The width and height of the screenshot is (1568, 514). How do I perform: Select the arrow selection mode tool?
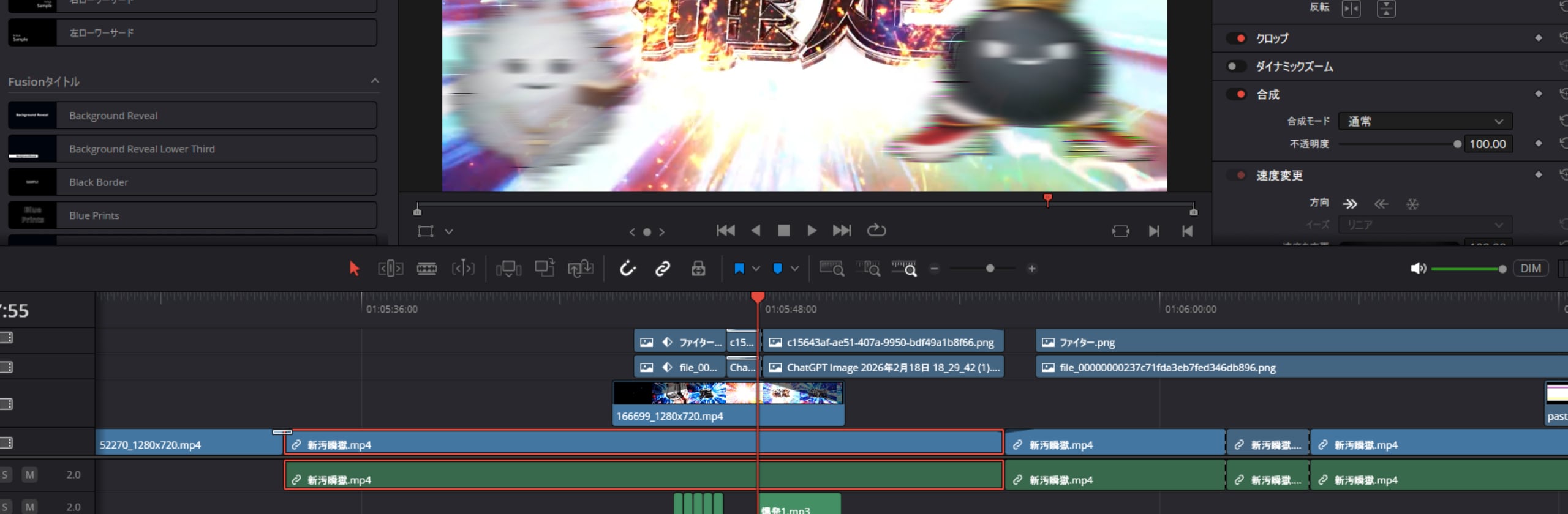(x=354, y=269)
